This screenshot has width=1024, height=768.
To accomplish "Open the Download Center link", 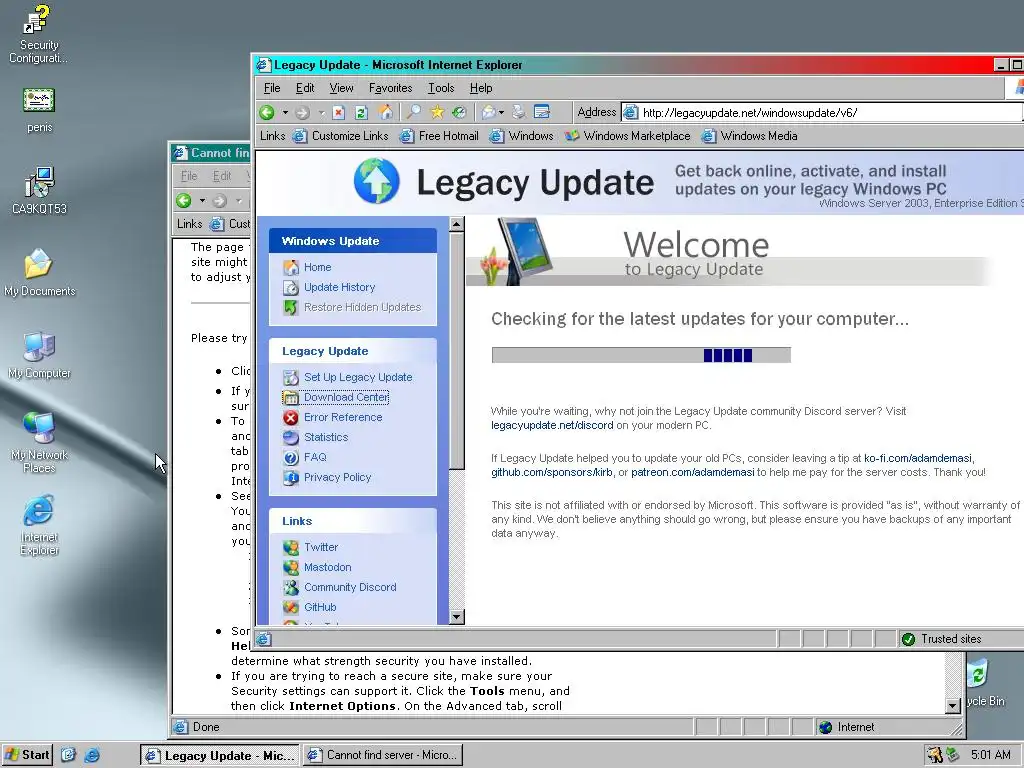I will 346,397.
